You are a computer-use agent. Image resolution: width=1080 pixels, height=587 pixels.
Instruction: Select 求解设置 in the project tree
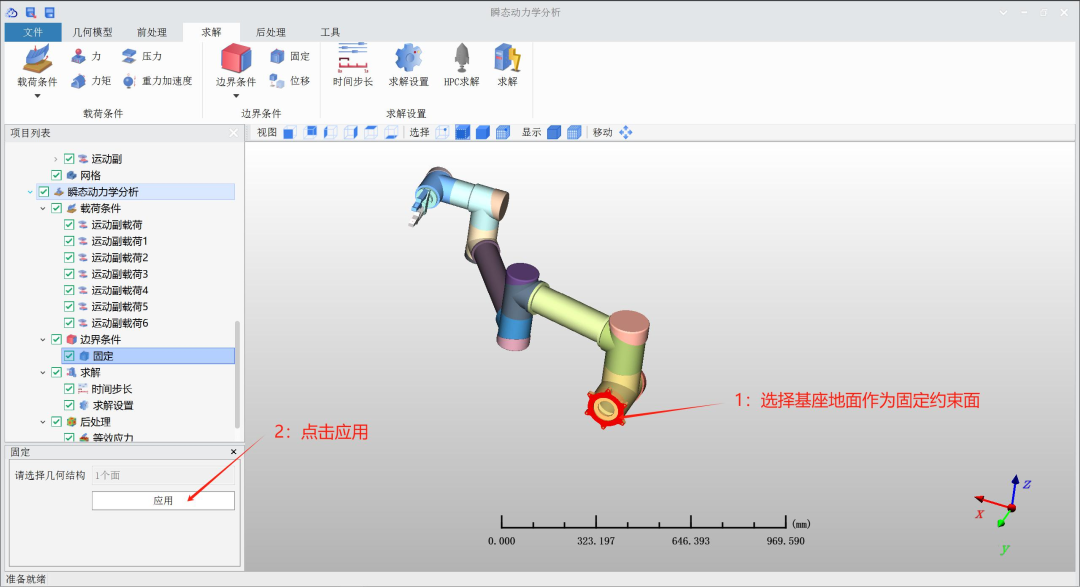(x=113, y=405)
